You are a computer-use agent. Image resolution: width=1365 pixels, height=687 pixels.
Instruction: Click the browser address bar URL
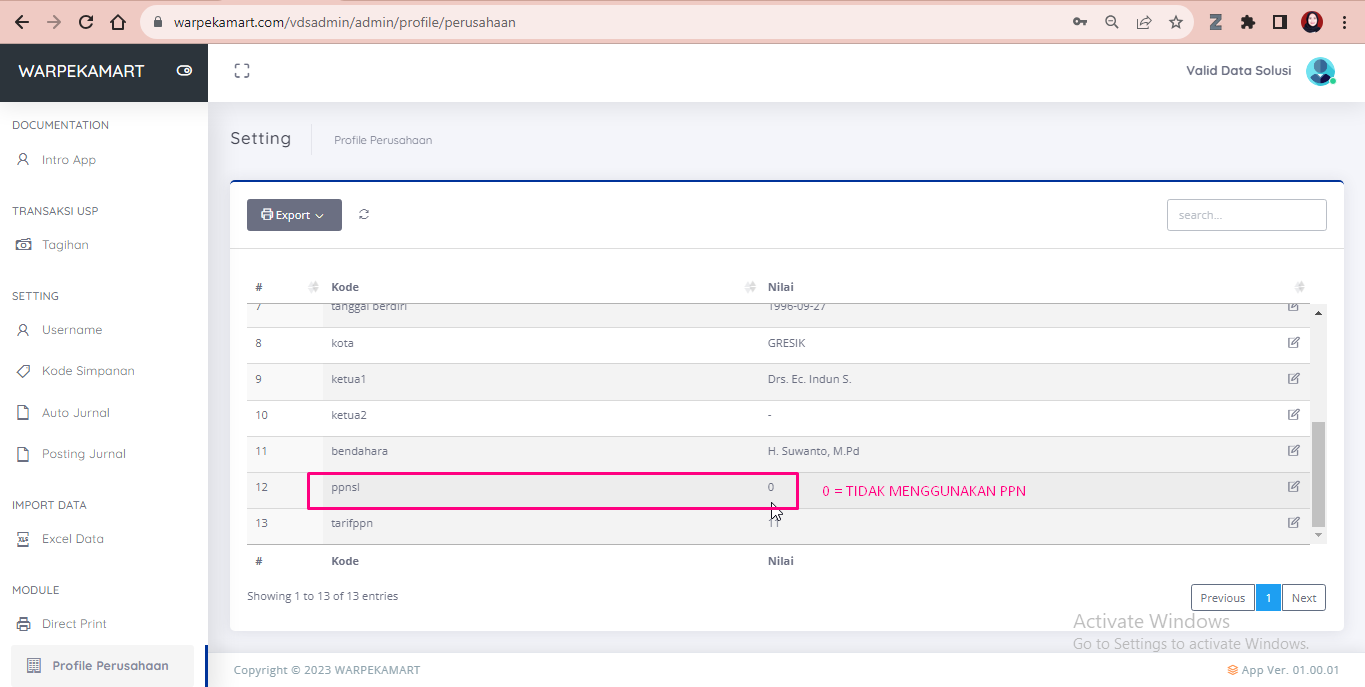click(345, 22)
